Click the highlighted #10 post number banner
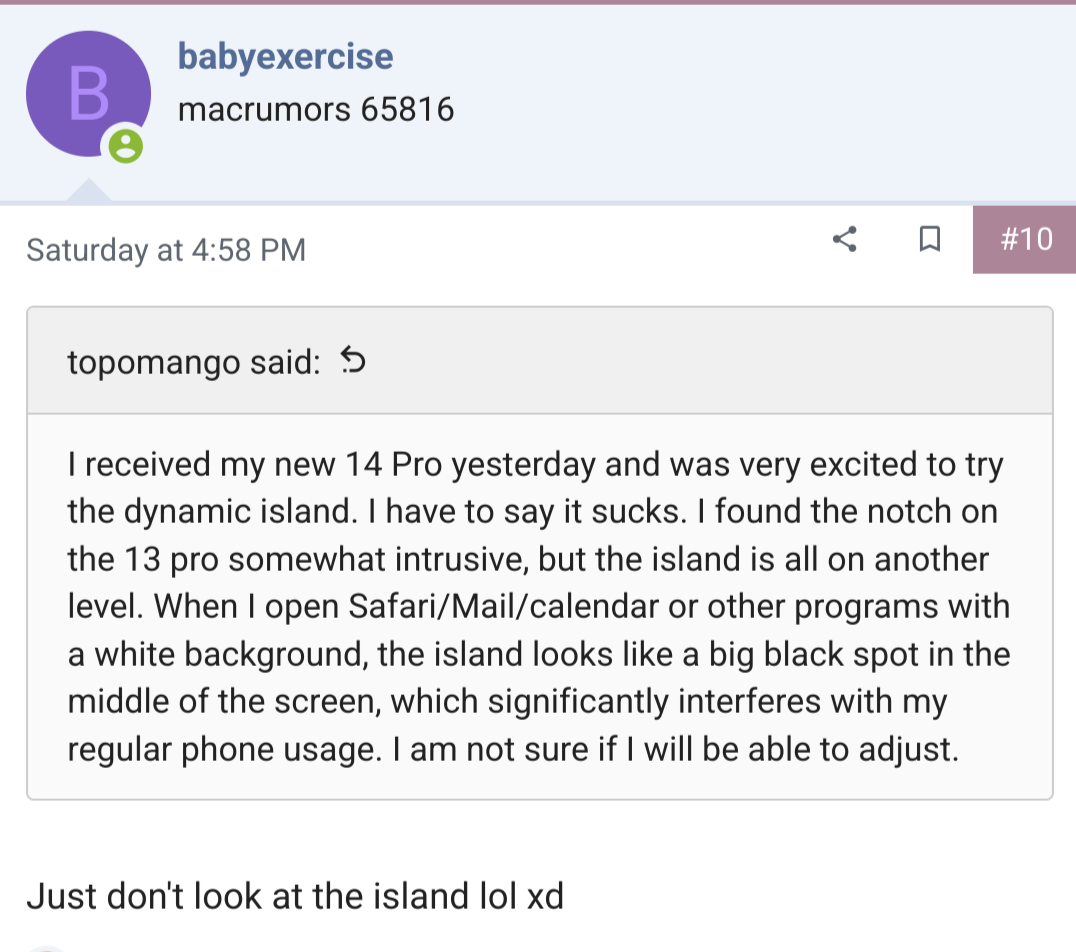The width and height of the screenshot is (1076, 952). coord(1024,239)
